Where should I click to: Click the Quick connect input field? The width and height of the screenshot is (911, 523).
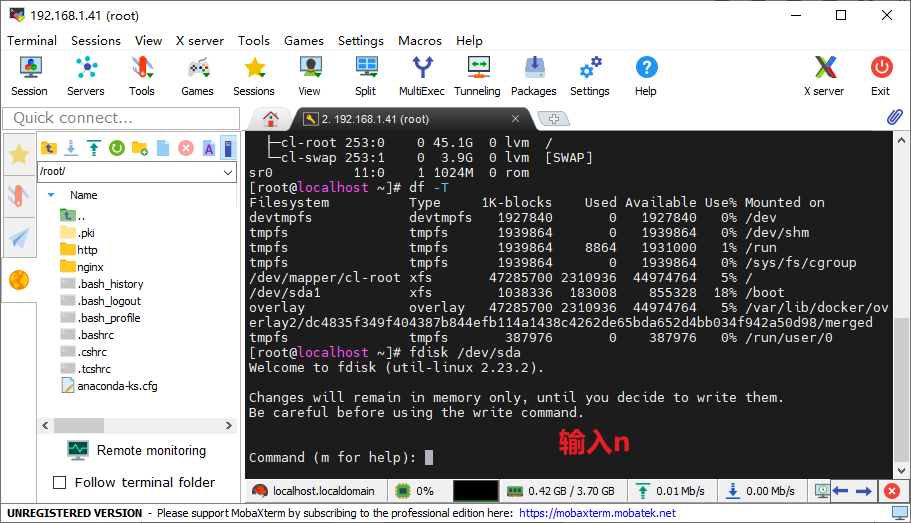tap(121, 118)
